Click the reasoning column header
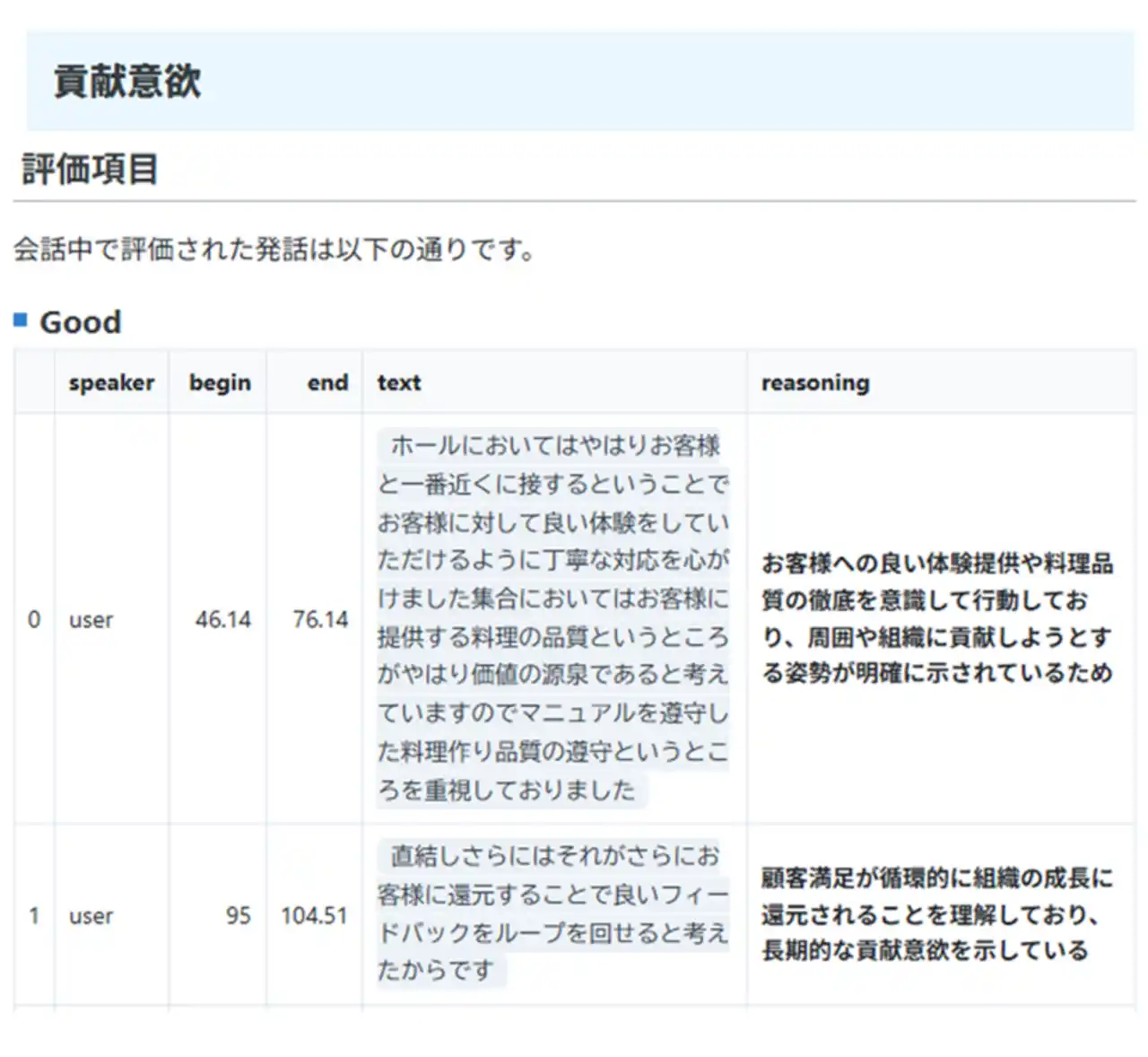The height and width of the screenshot is (1057, 1148). click(815, 383)
